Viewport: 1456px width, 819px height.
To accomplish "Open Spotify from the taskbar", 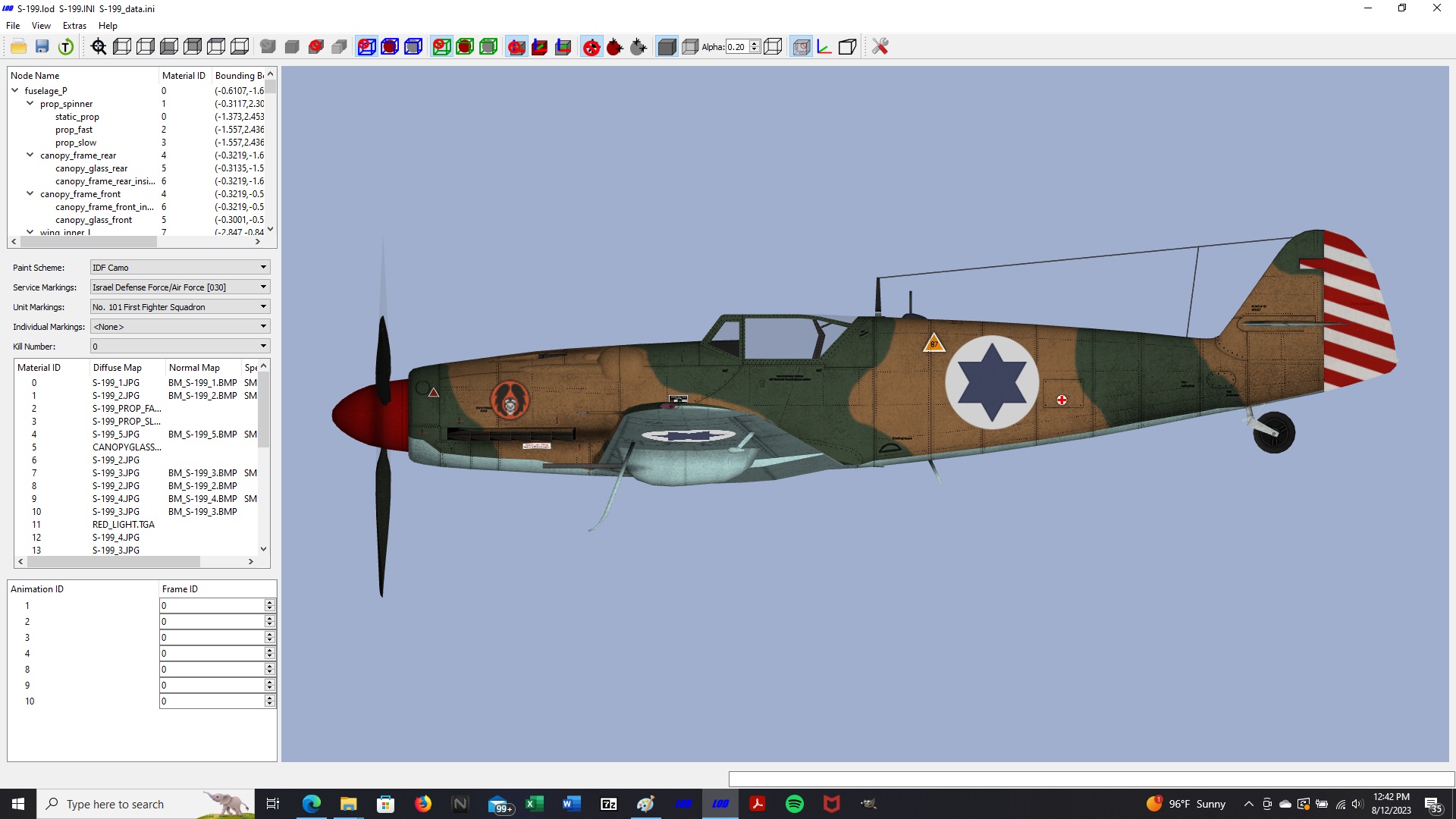I will pos(795,804).
